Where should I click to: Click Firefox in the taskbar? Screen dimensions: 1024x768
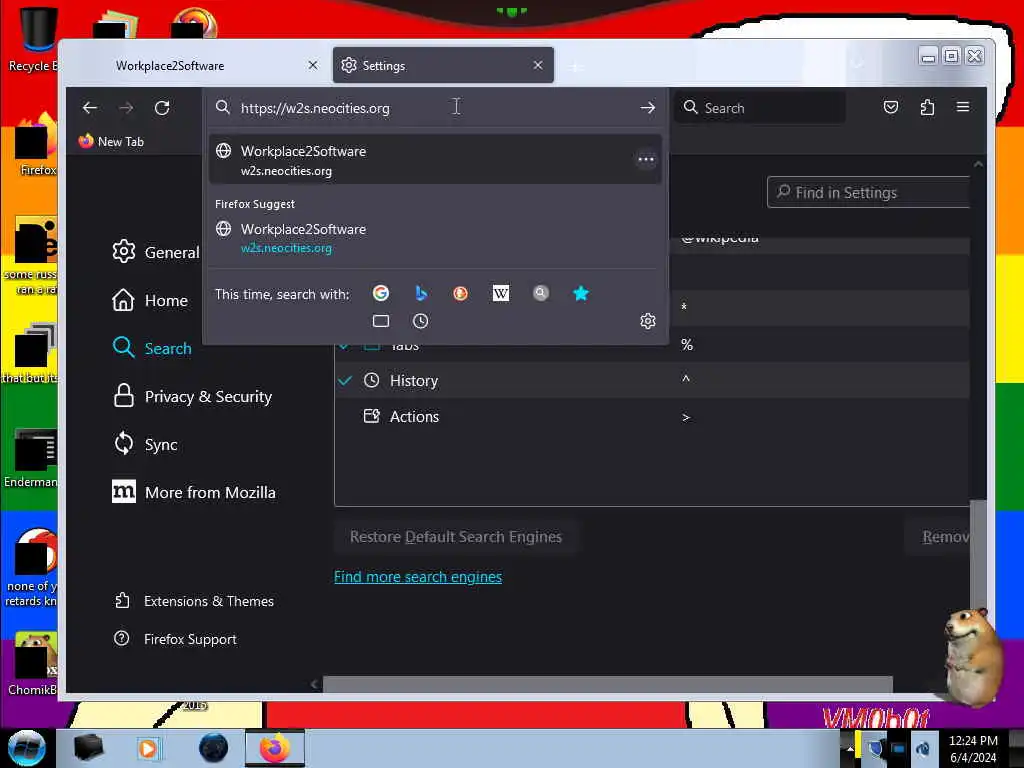pyautogui.click(x=274, y=748)
